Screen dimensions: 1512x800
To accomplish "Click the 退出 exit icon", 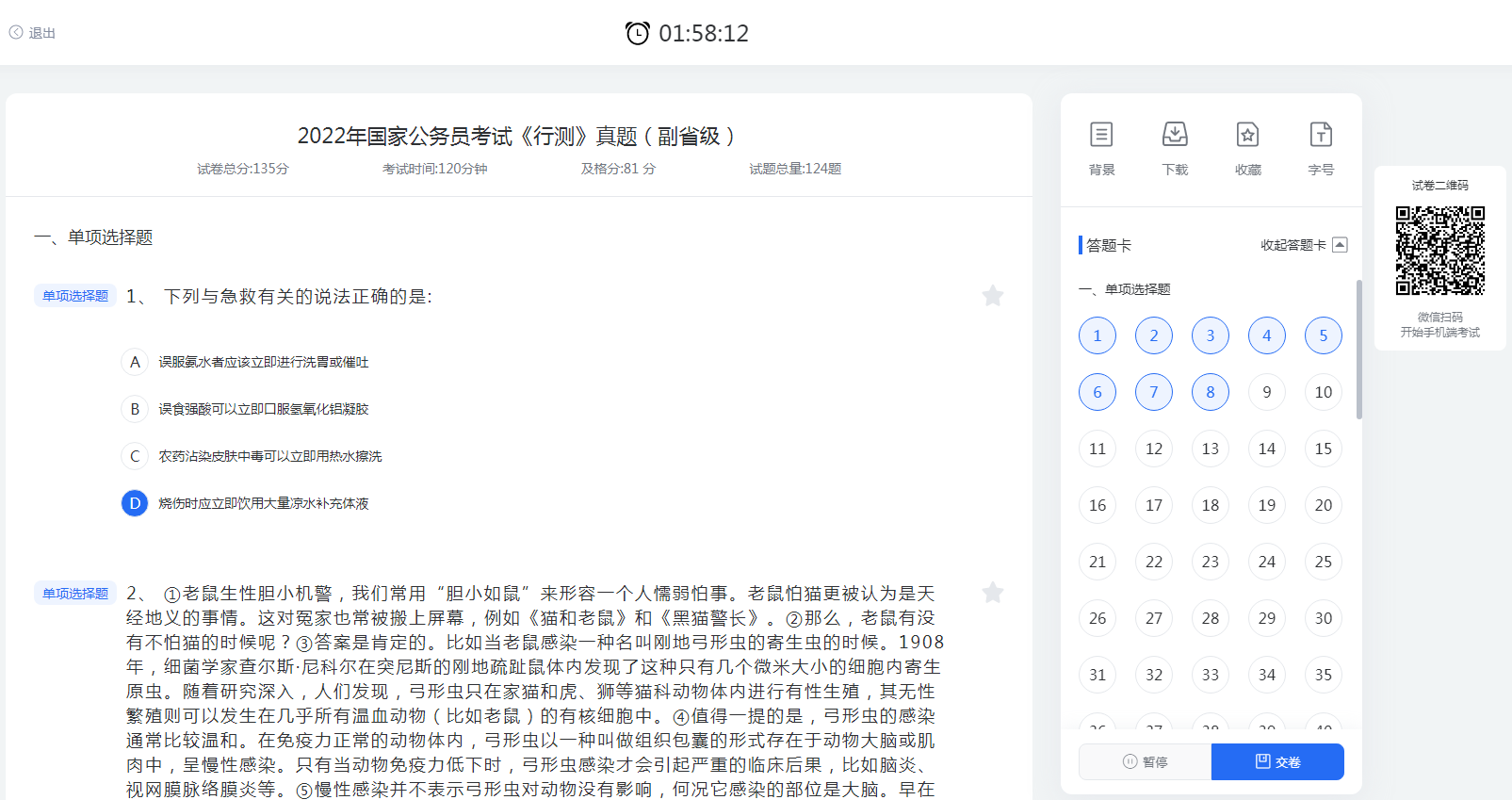I will click(16, 33).
